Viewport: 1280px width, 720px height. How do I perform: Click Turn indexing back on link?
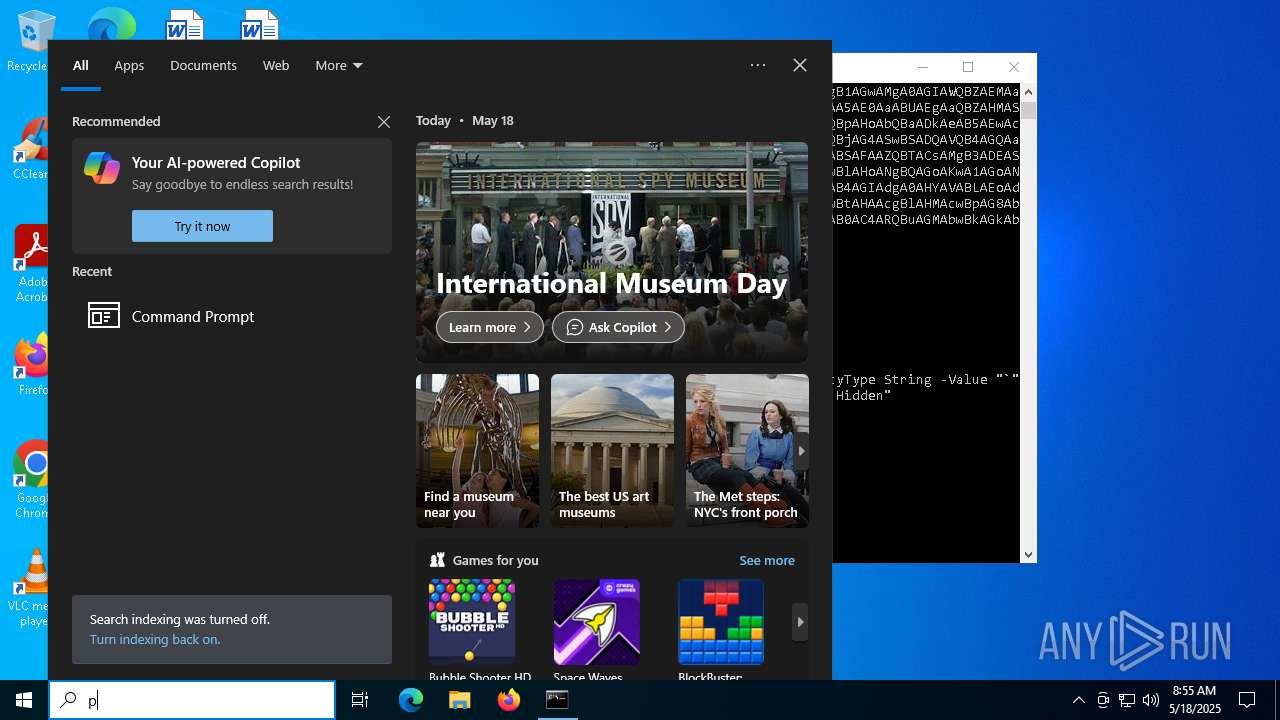point(155,639)
